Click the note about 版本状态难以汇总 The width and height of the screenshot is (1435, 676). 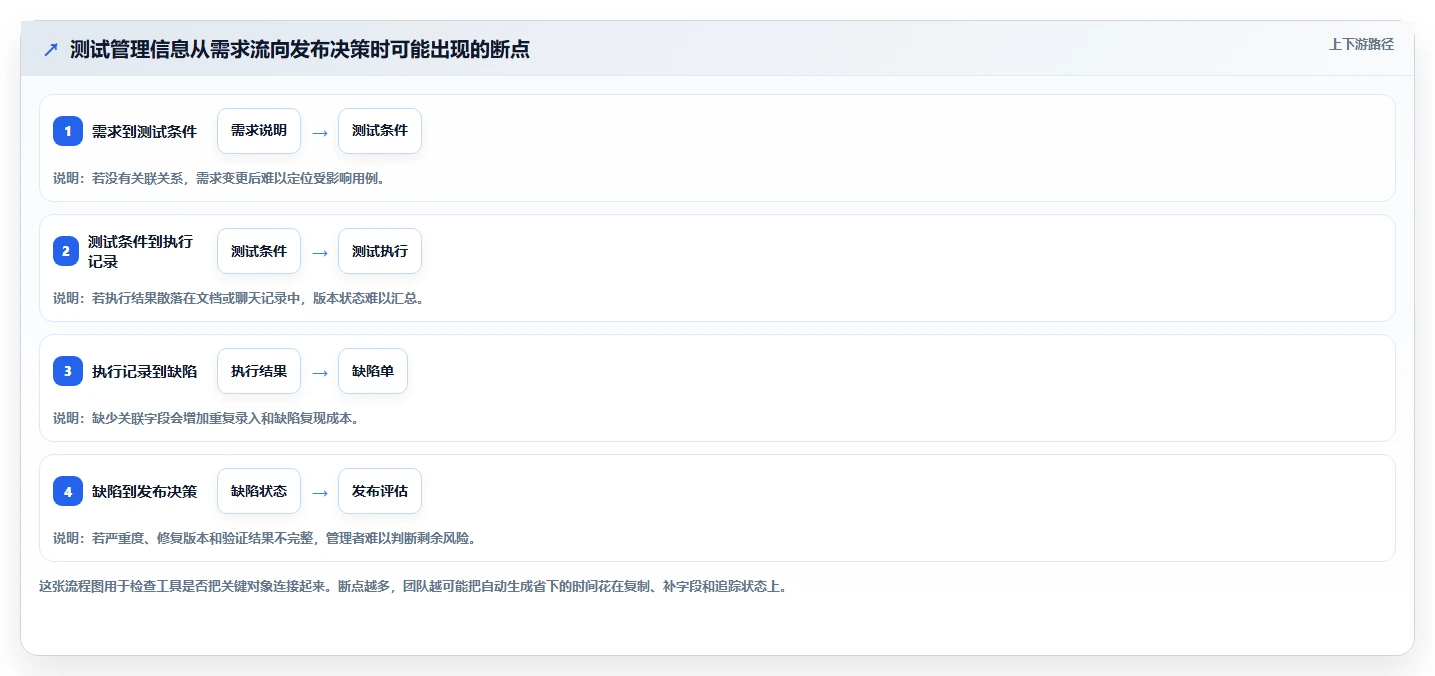point(239,298)
